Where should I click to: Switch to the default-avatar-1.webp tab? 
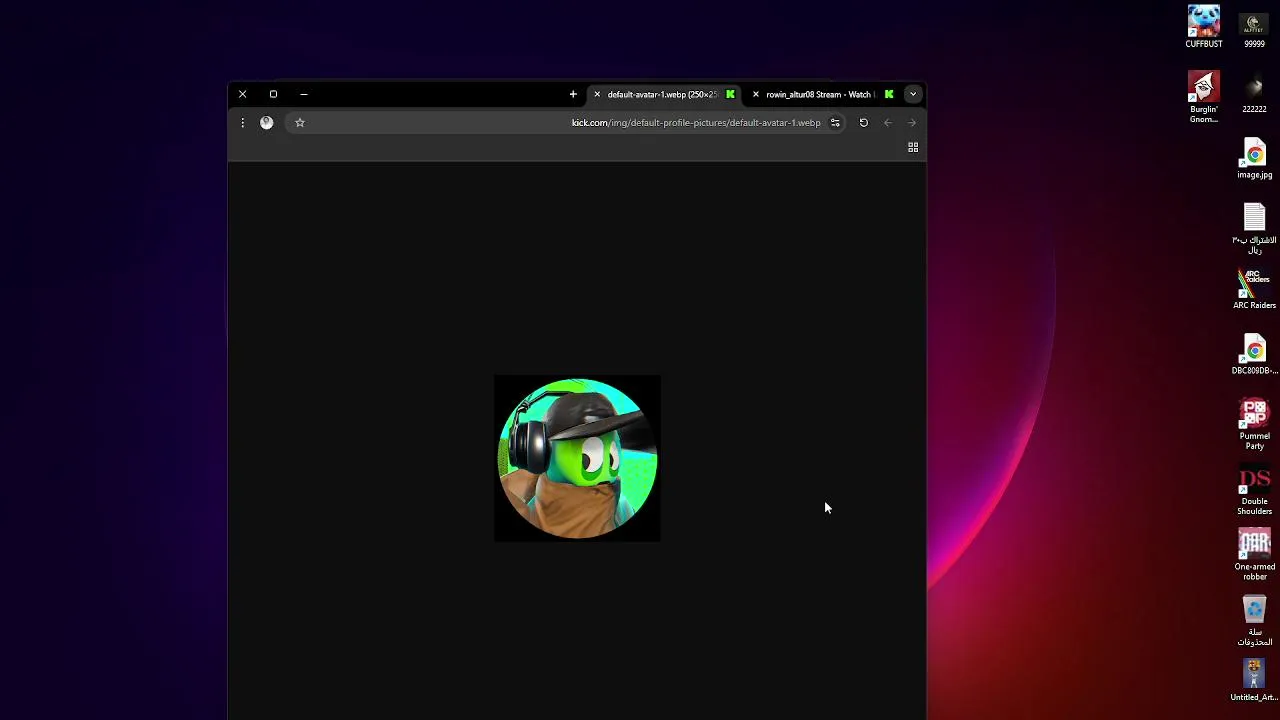[665, 94]
